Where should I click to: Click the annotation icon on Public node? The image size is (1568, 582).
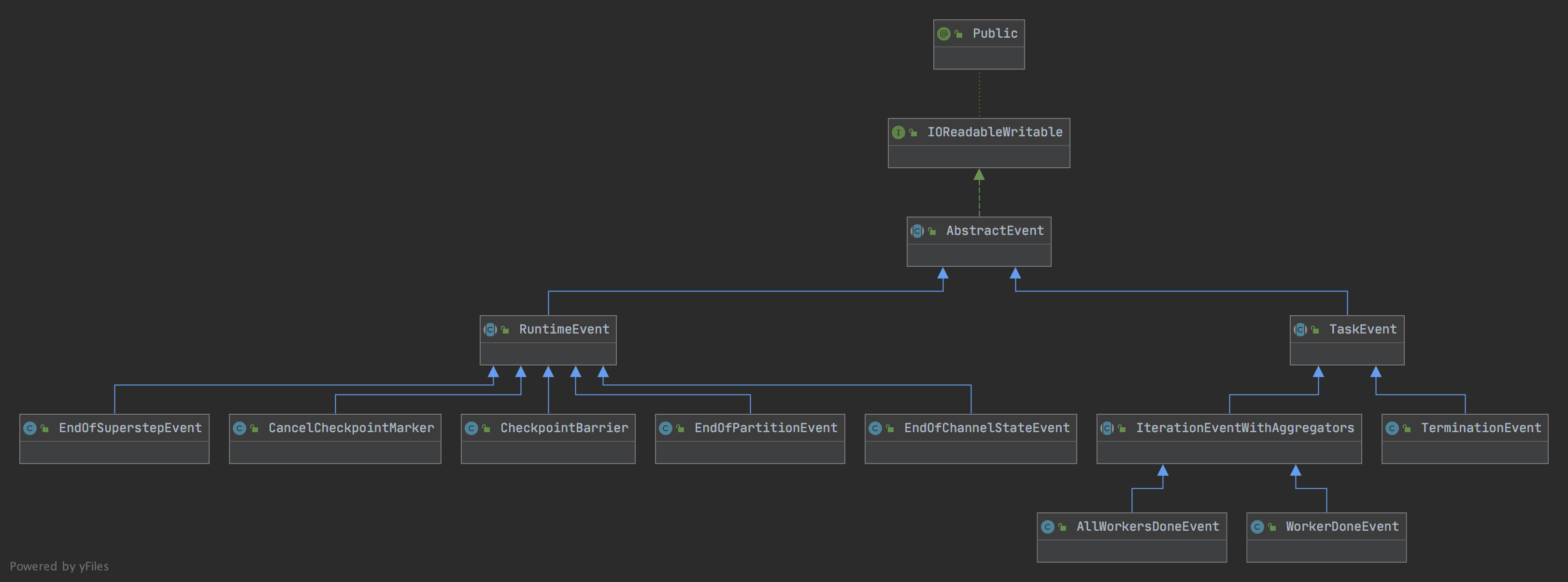click(943, 33)
